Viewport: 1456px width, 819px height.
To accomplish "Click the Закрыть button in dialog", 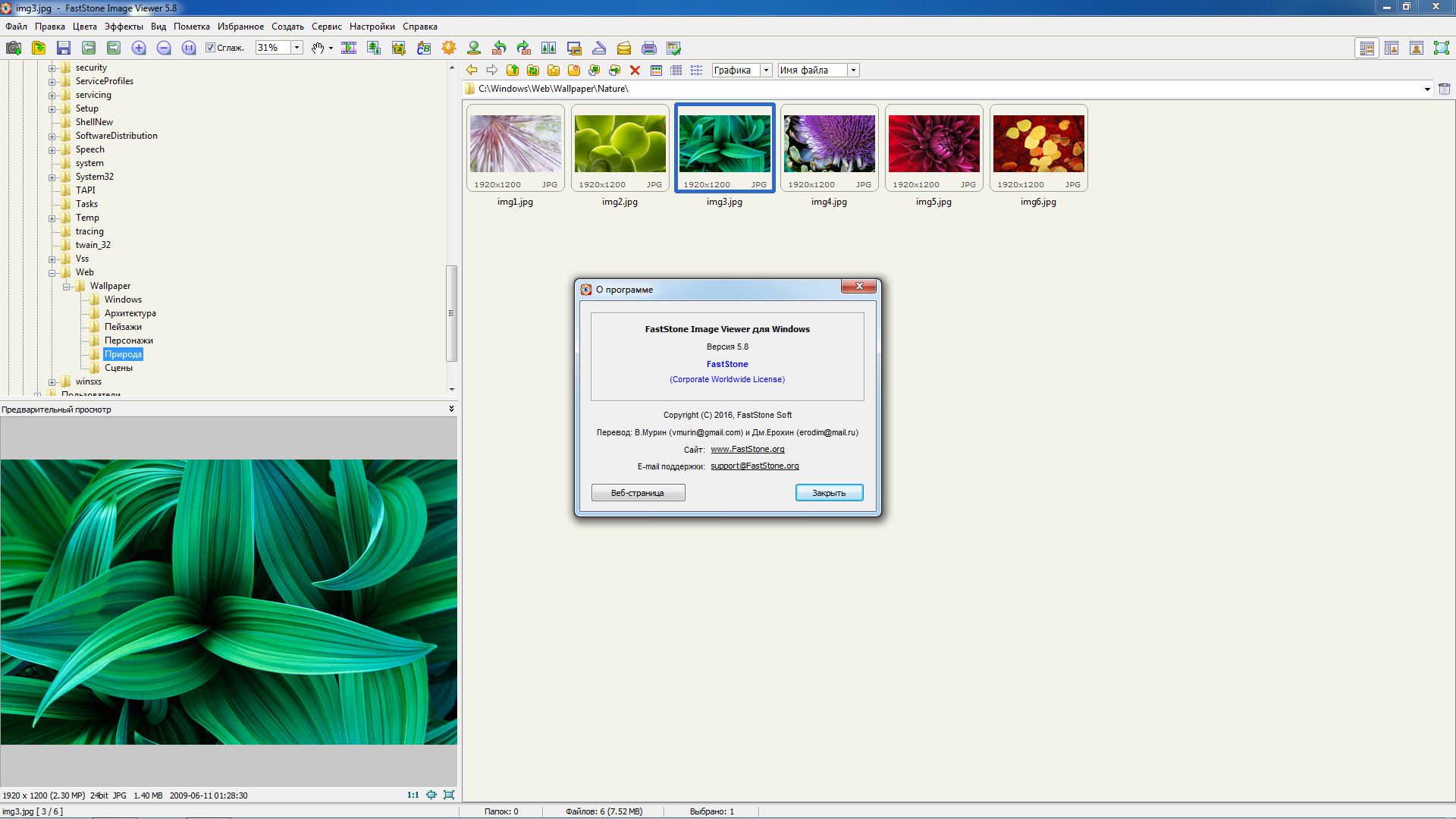I will click(x=829, y=493).
